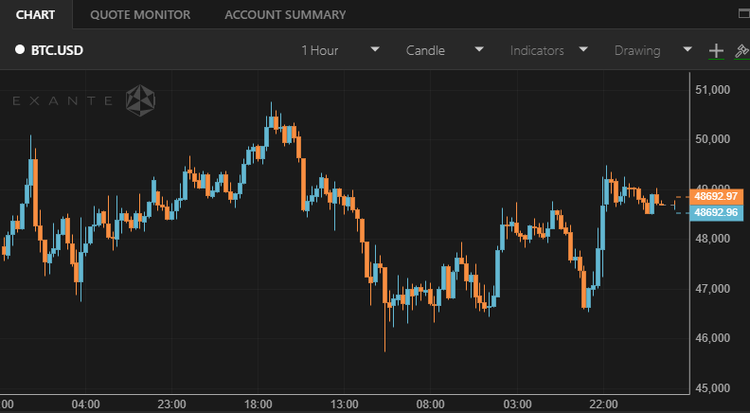Click the down arrow next to 1 Hour
This screenshot has height=413, width=750.
[375, 50]
